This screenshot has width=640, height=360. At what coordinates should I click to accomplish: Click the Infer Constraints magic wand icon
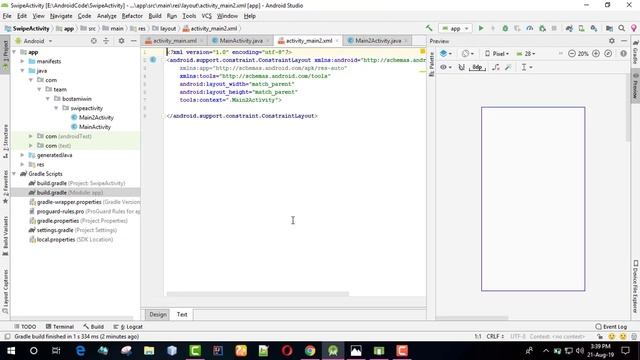click(x=508, y=67)
